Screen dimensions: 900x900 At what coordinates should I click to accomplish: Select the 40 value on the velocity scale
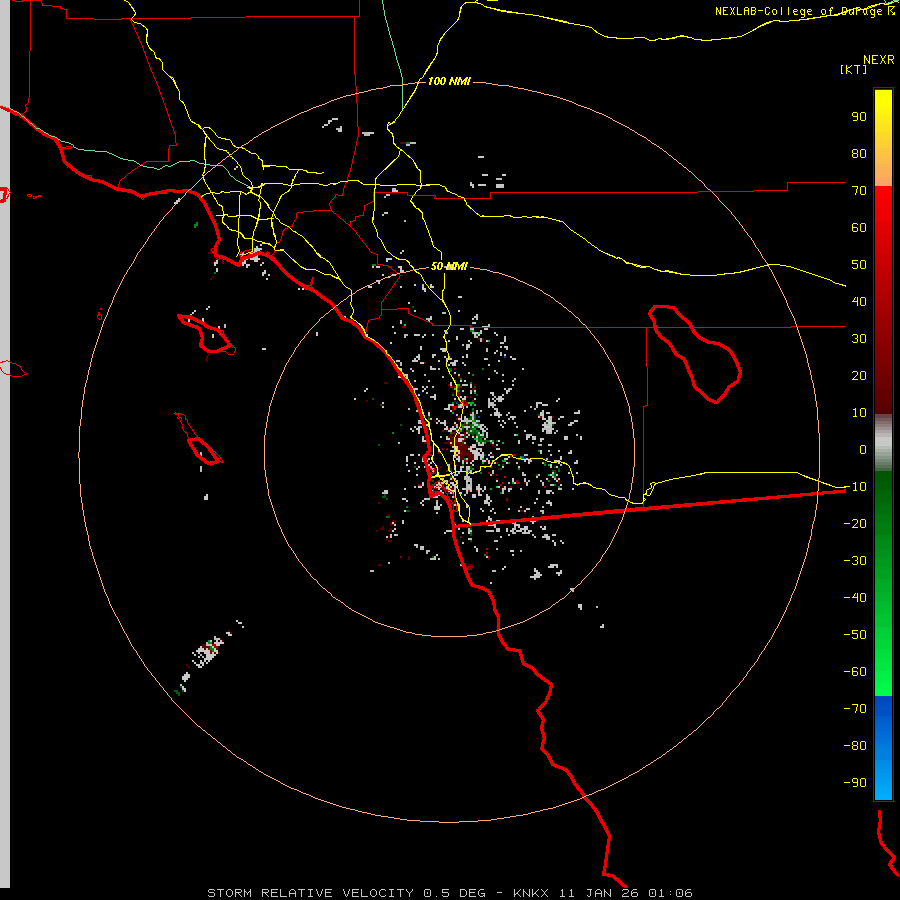(859, 301)
